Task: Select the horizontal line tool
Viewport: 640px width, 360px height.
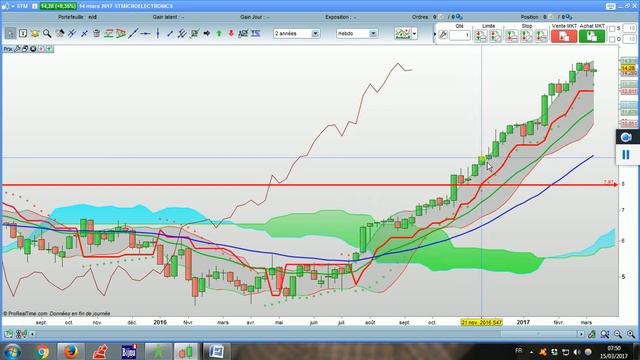Action: [145, 33]
